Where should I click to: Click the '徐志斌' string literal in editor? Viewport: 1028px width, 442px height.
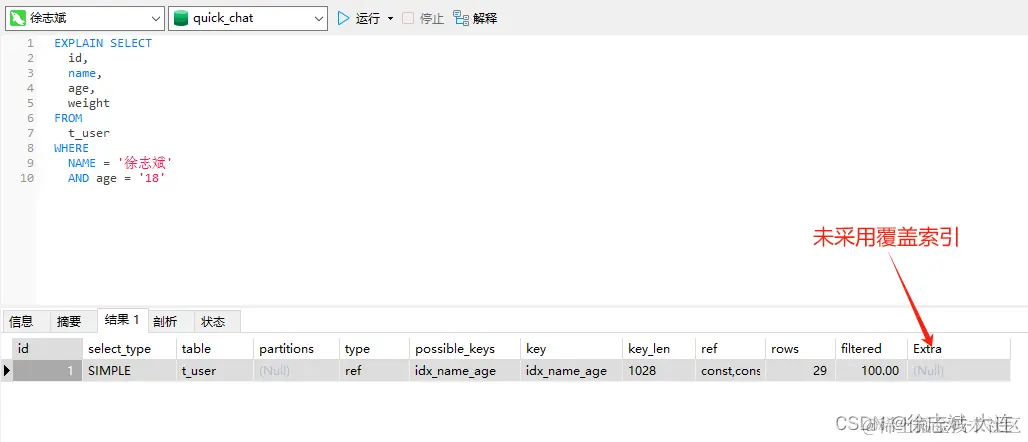[144, 163]
